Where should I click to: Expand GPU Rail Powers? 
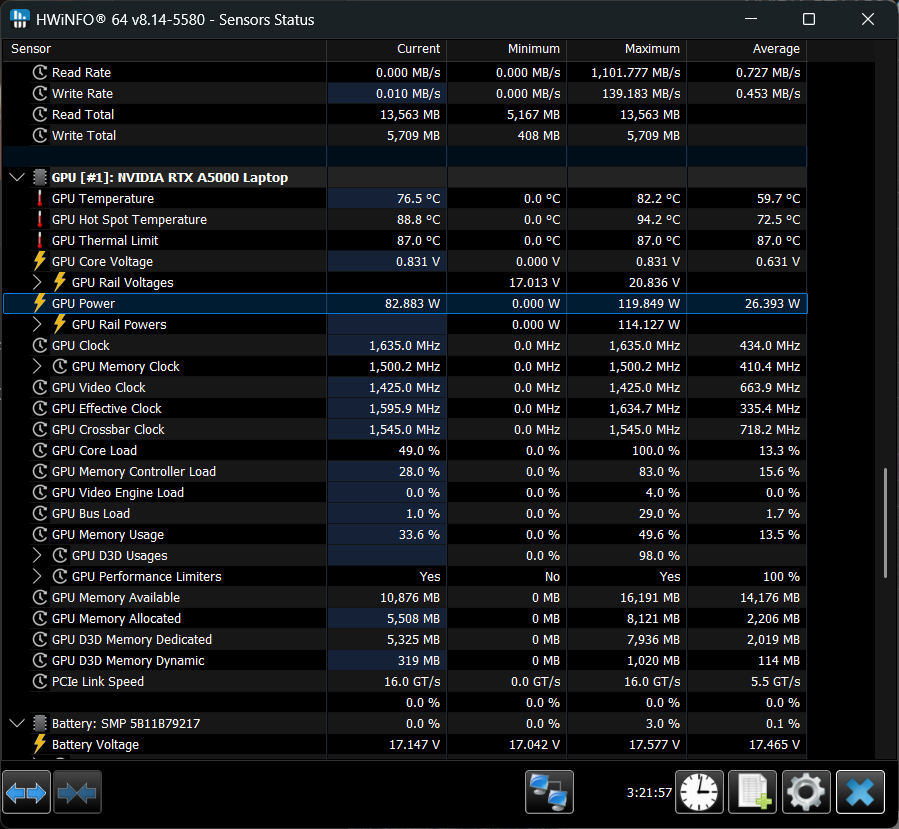[37, 324]
